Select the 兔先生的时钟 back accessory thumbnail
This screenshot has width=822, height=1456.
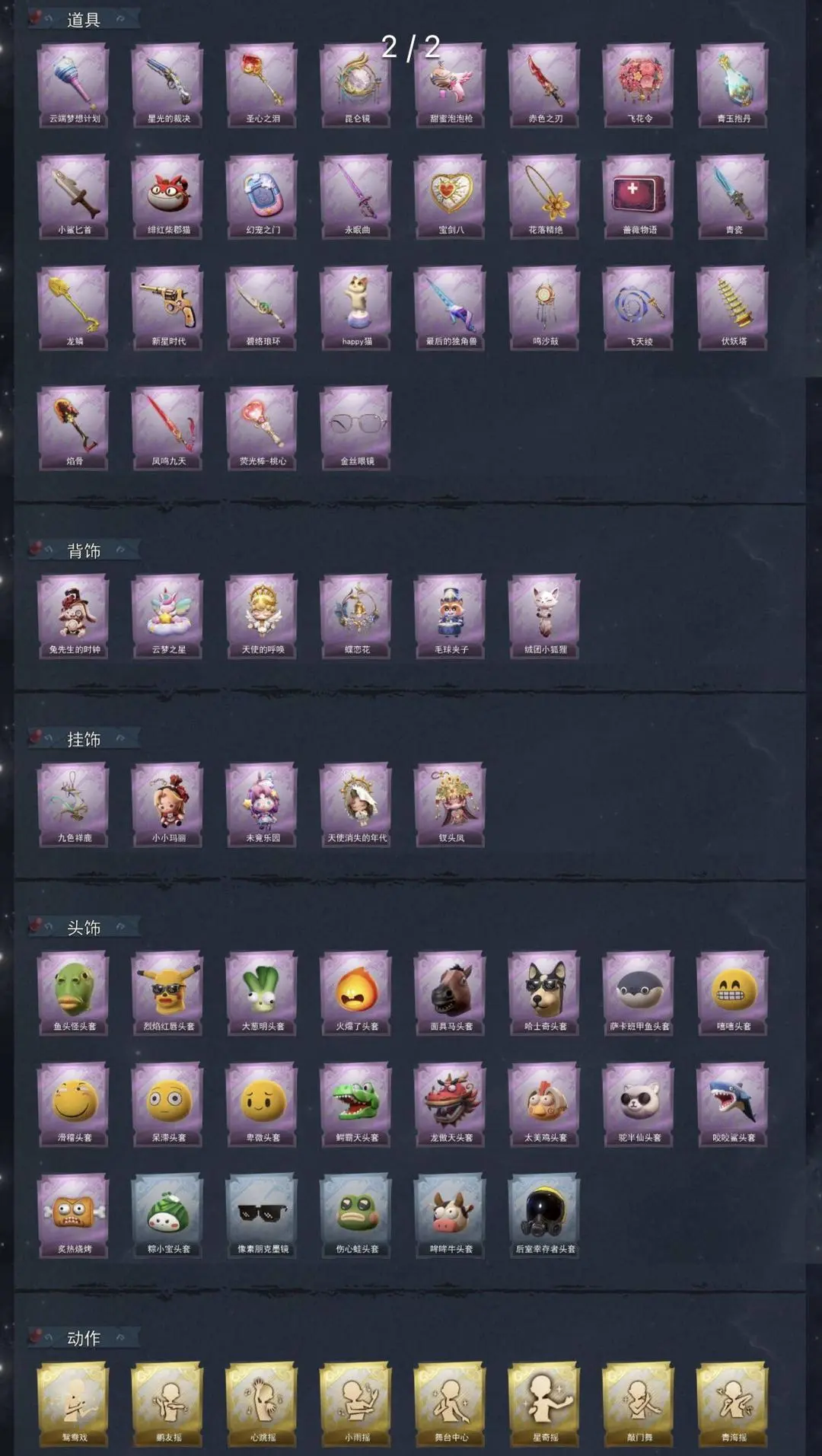coord(75,616)
